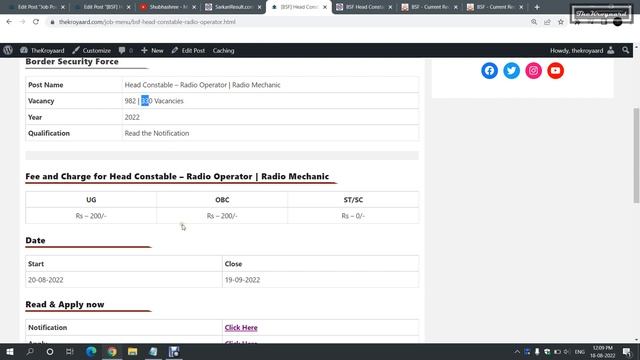Click Edit Post in the admin bar

188,50
